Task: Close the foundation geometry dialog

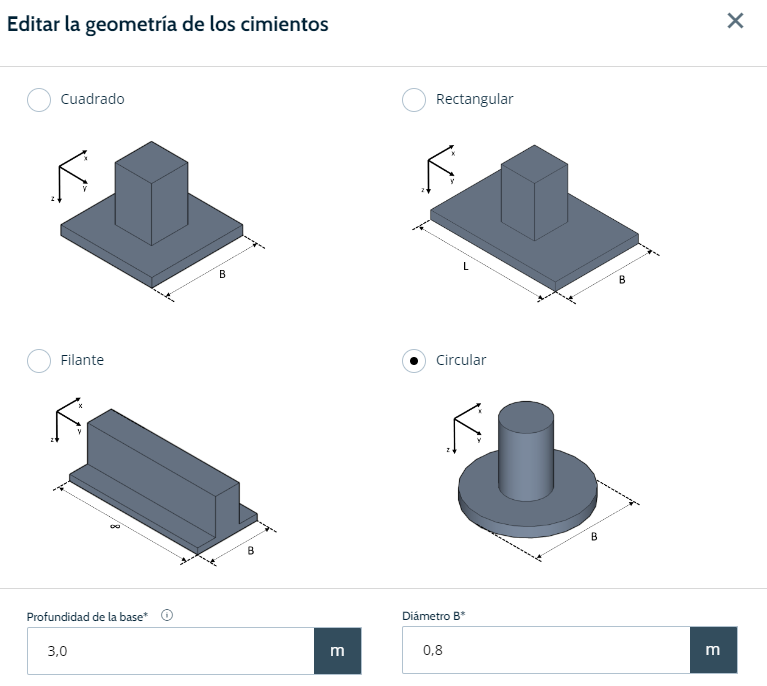Action: click(x=735, y=21)
